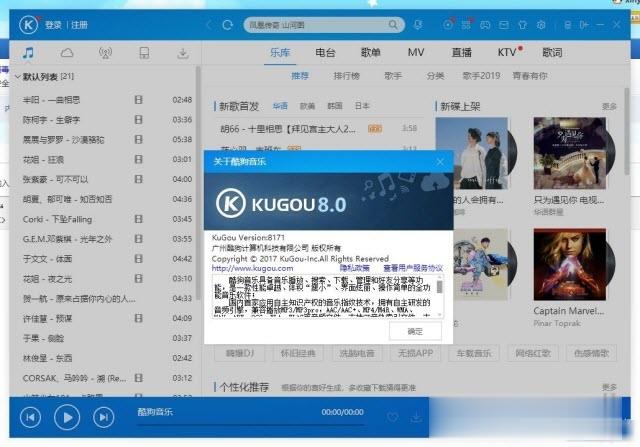
Task: Open the settings gear icon
Action: coord(541,25)
